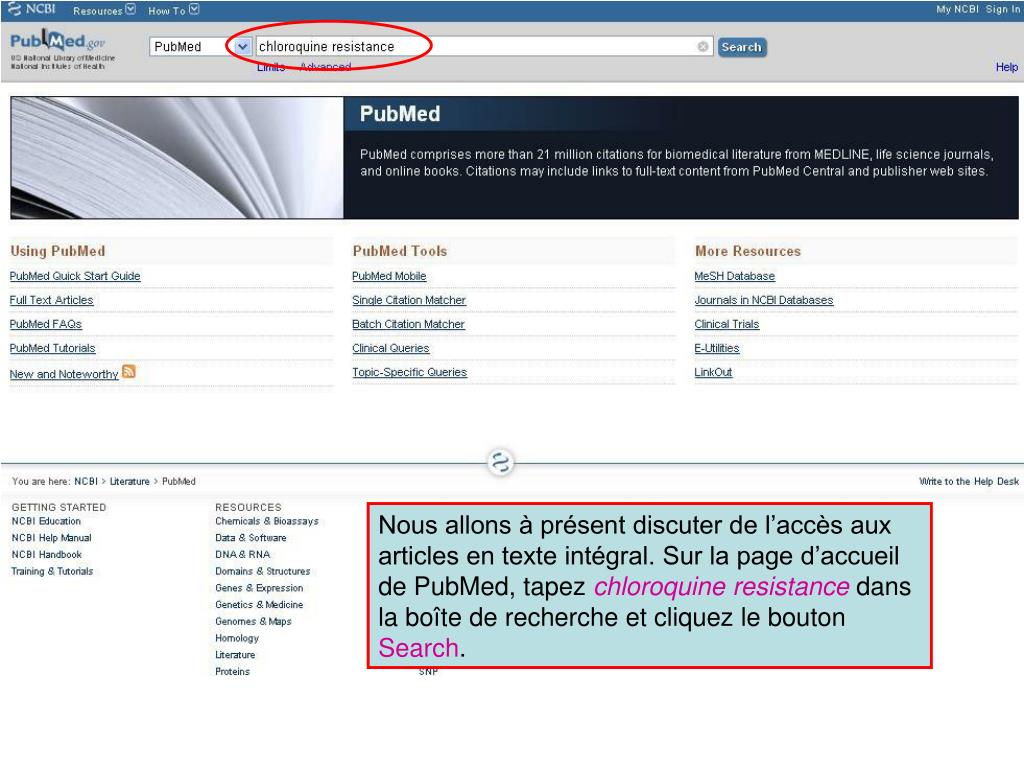Open DNA & RNA resource link

coord(242,554)
